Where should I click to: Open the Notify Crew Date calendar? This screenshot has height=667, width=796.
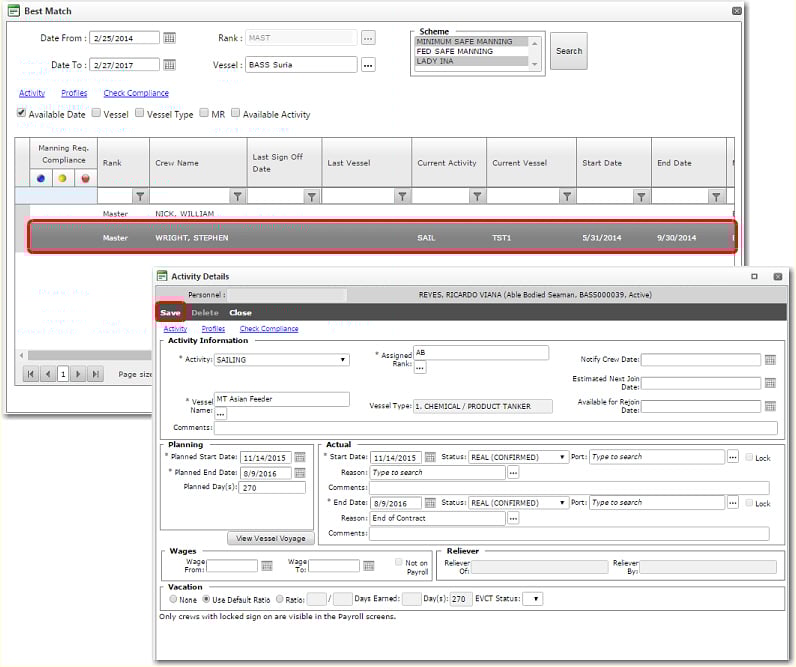point(770,360)
